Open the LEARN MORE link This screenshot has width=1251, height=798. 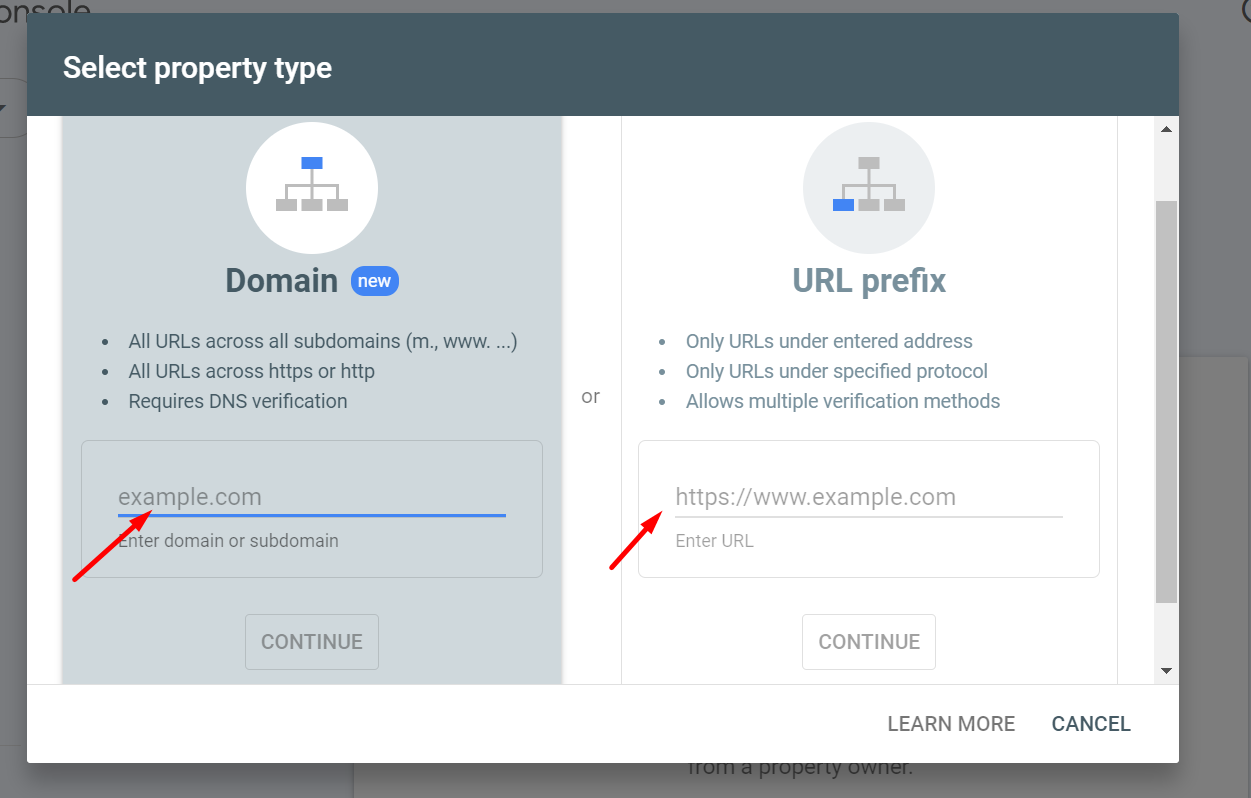[951, 724]
